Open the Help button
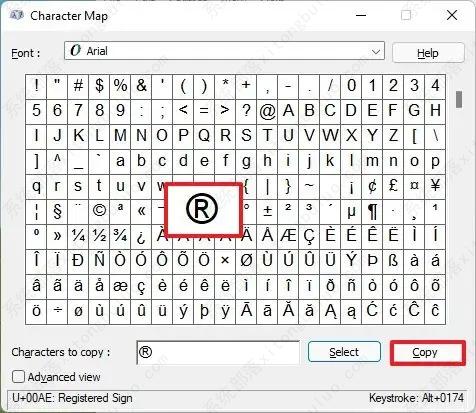The image size is (476, 413). click(x=428, y=53)
